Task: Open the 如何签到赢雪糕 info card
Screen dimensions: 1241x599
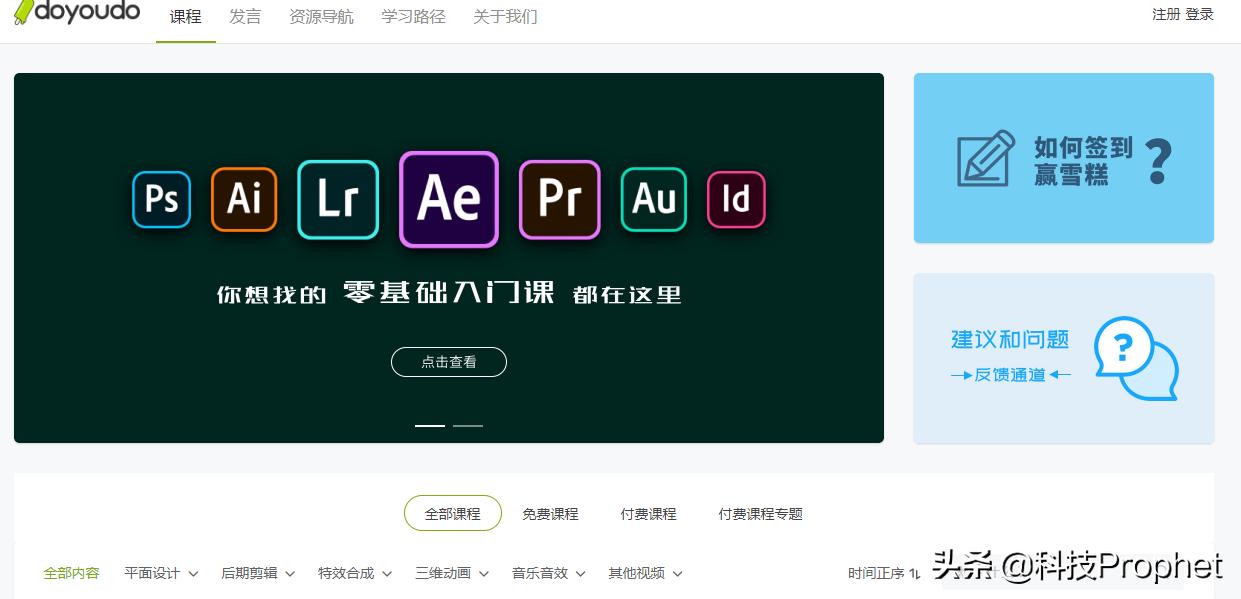Action: coord(1063,157)
